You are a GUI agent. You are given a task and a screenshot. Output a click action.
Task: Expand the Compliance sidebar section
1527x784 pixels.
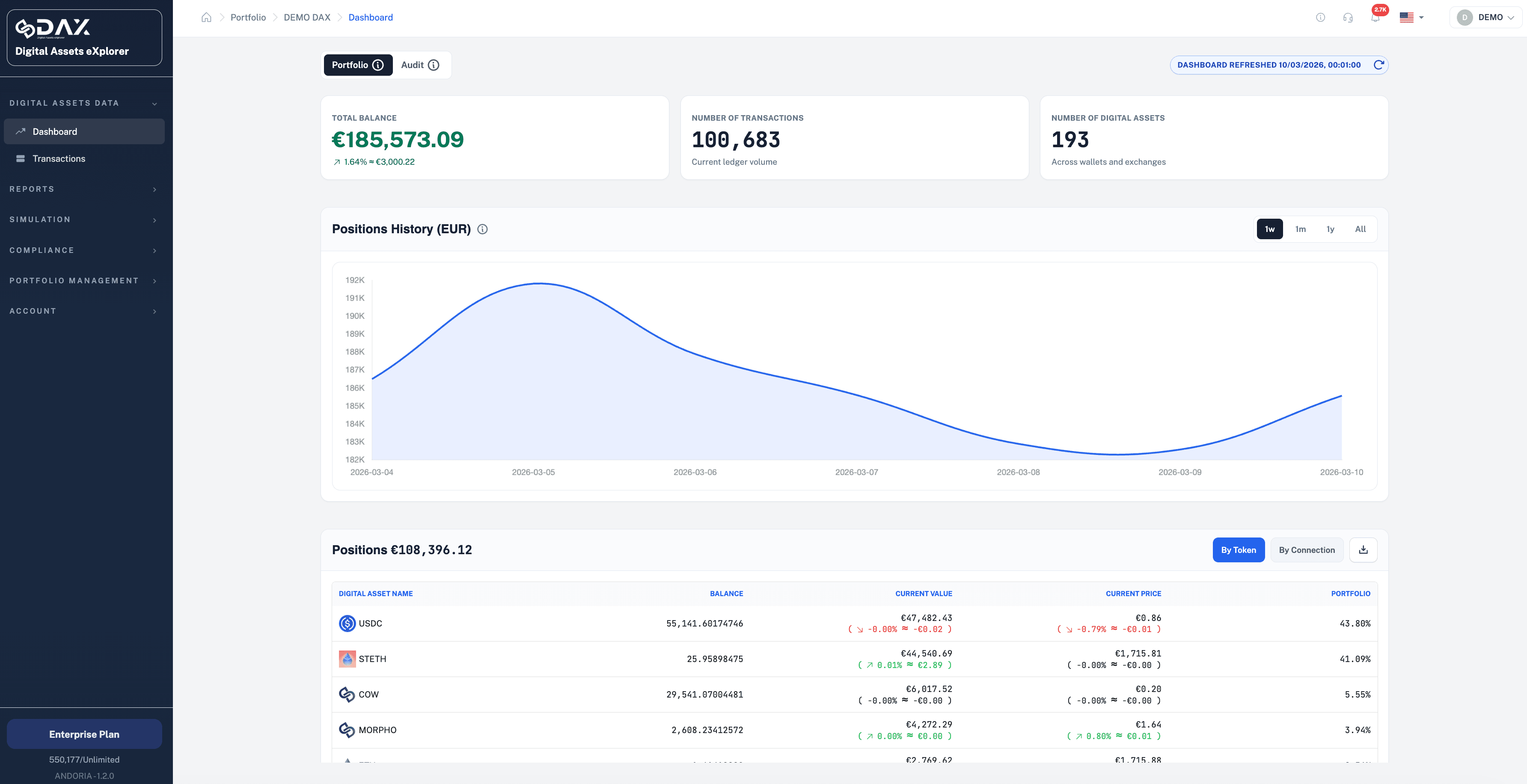tap(83, 250)
